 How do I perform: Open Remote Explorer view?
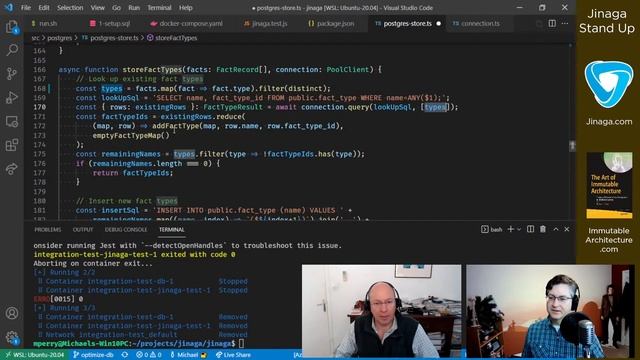point(12,121)
